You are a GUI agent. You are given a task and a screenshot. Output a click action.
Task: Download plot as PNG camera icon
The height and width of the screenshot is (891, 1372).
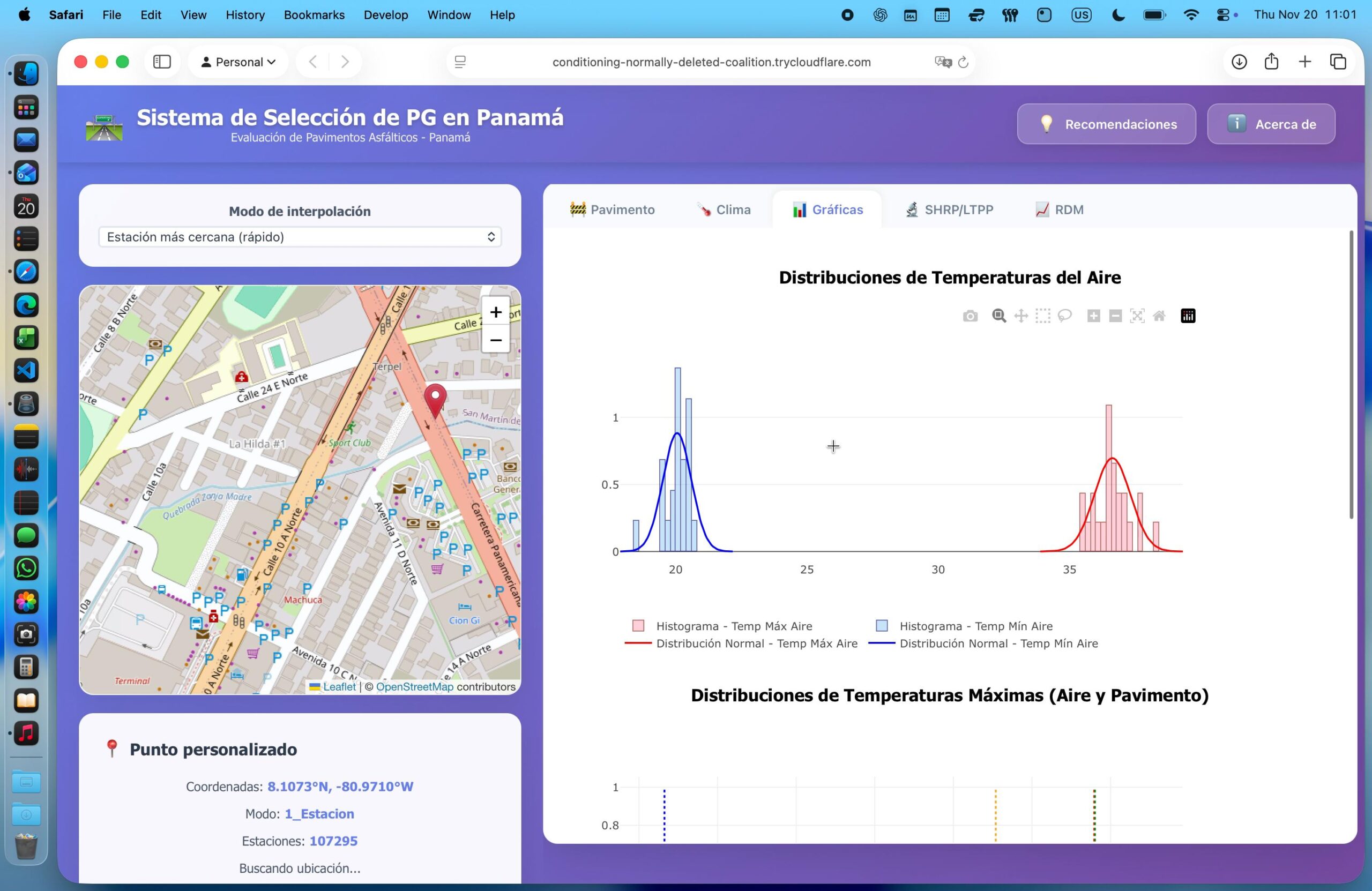point(970,316)
